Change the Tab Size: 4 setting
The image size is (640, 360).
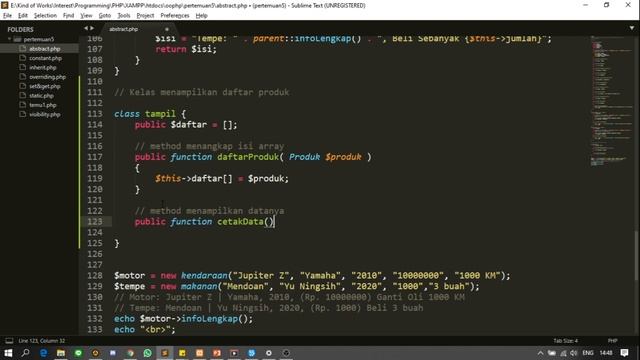(565, 341)
